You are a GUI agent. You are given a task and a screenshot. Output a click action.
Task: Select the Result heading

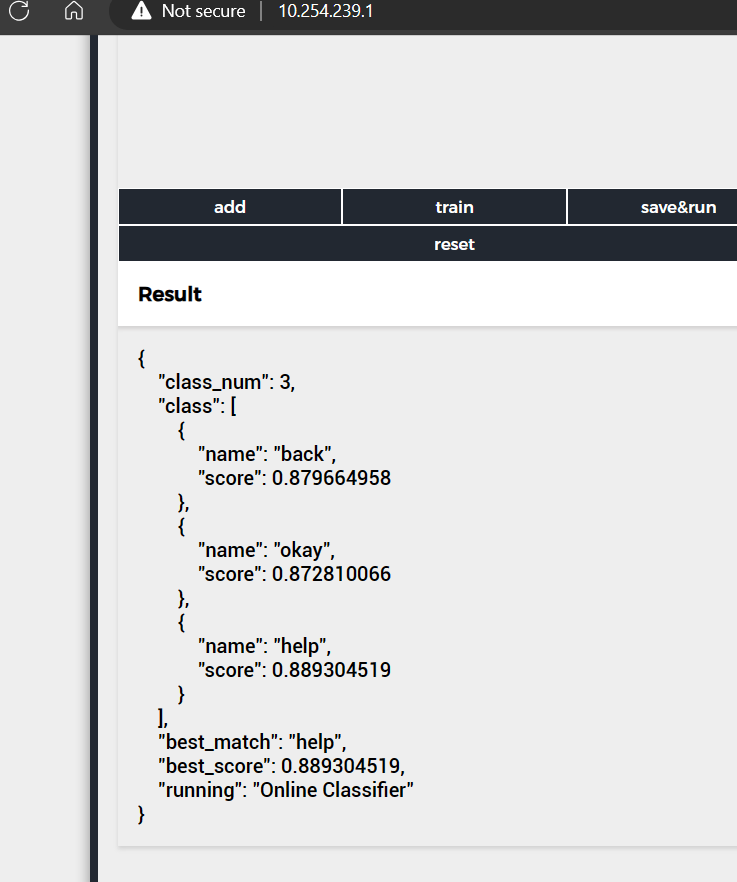170,294
